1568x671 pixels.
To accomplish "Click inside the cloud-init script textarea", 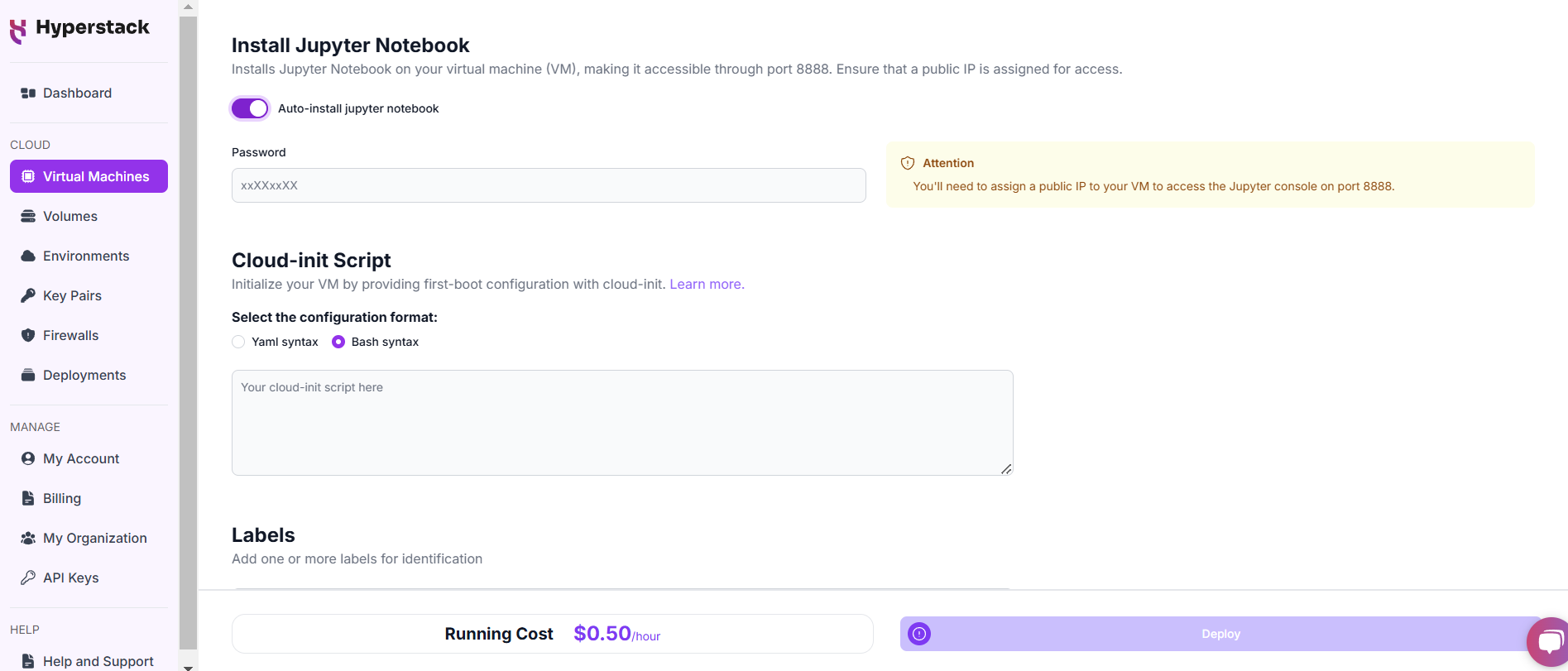I will (621, 422).
